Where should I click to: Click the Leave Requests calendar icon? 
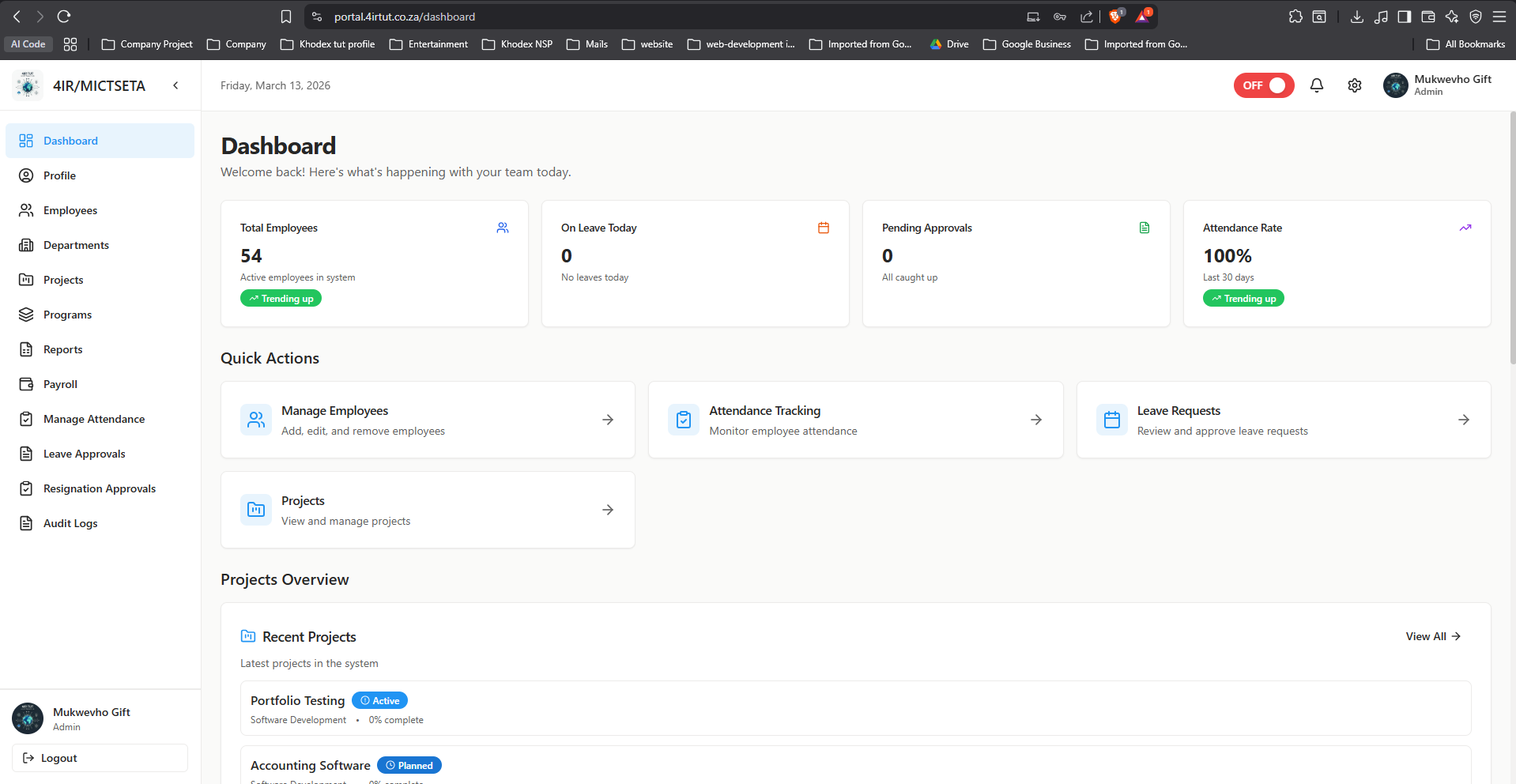1111,420
